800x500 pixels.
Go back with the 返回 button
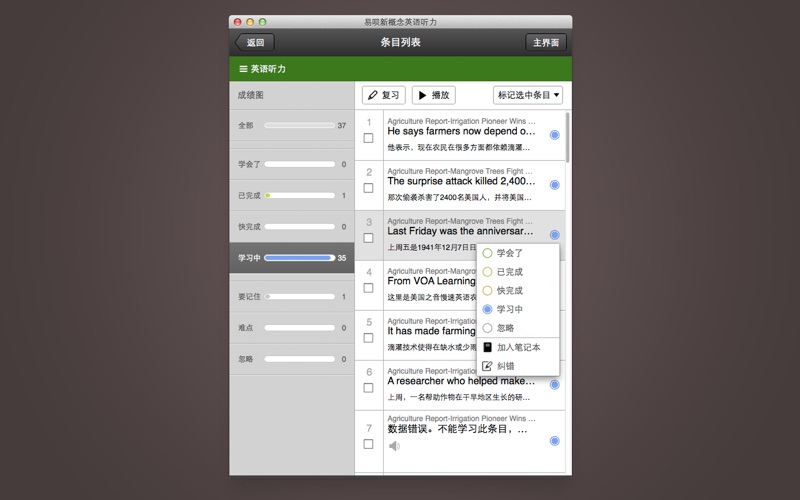(254, 43)
